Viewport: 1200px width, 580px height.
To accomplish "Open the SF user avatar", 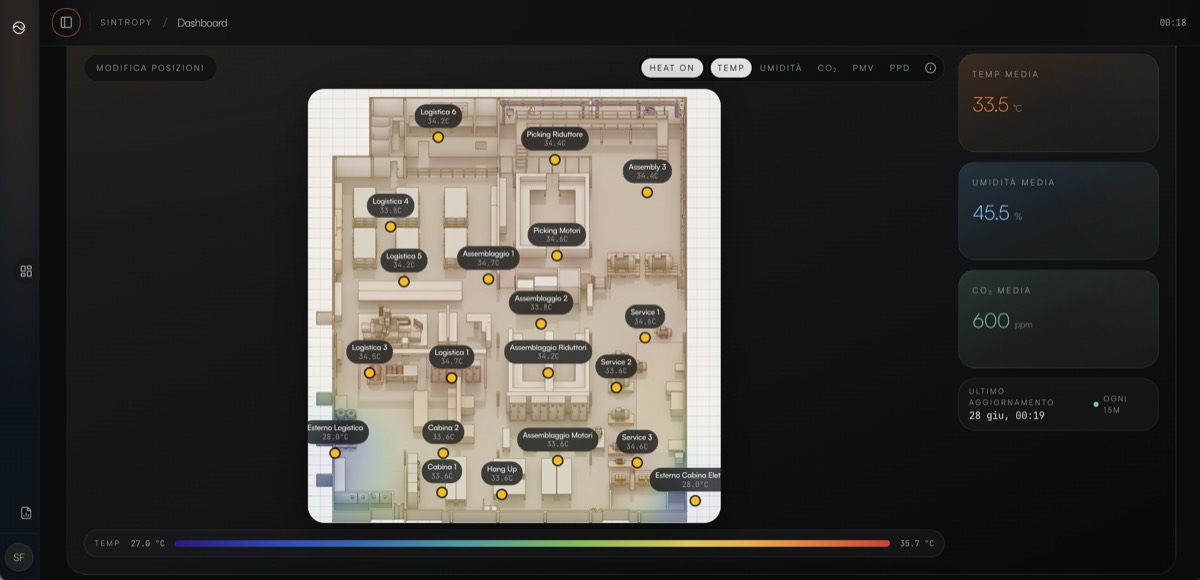I will click(x=19, y=557).
